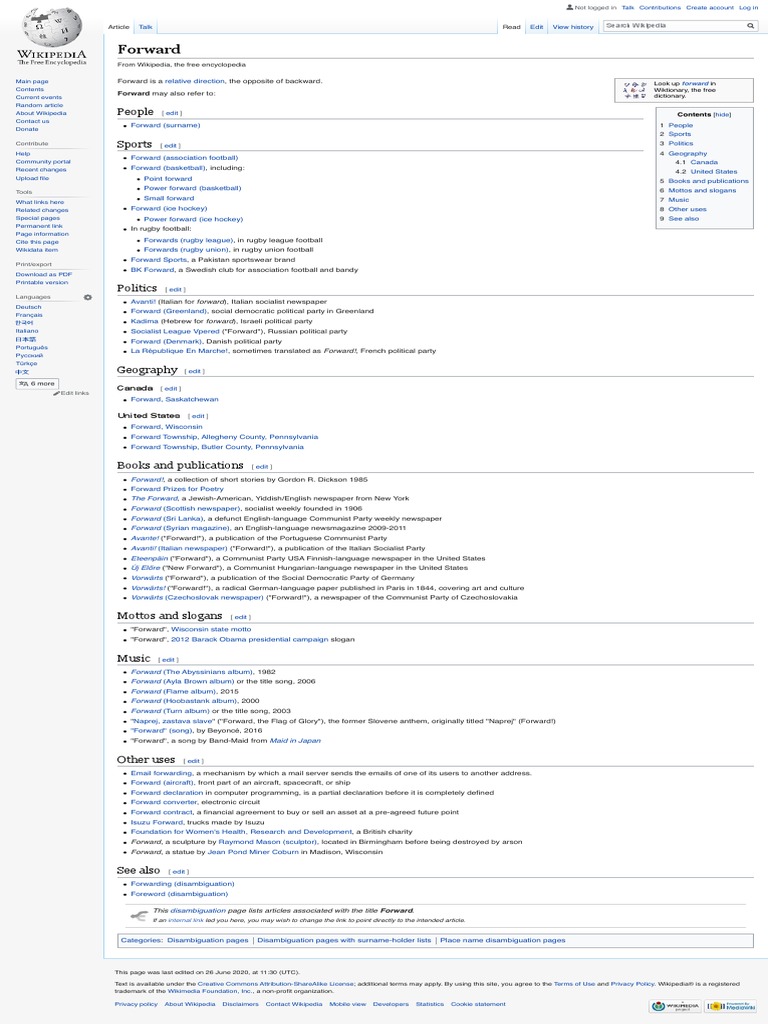This screenshot has height=1024, width=768.
Task: Open language settings gear icon
Action: [88, 297]
